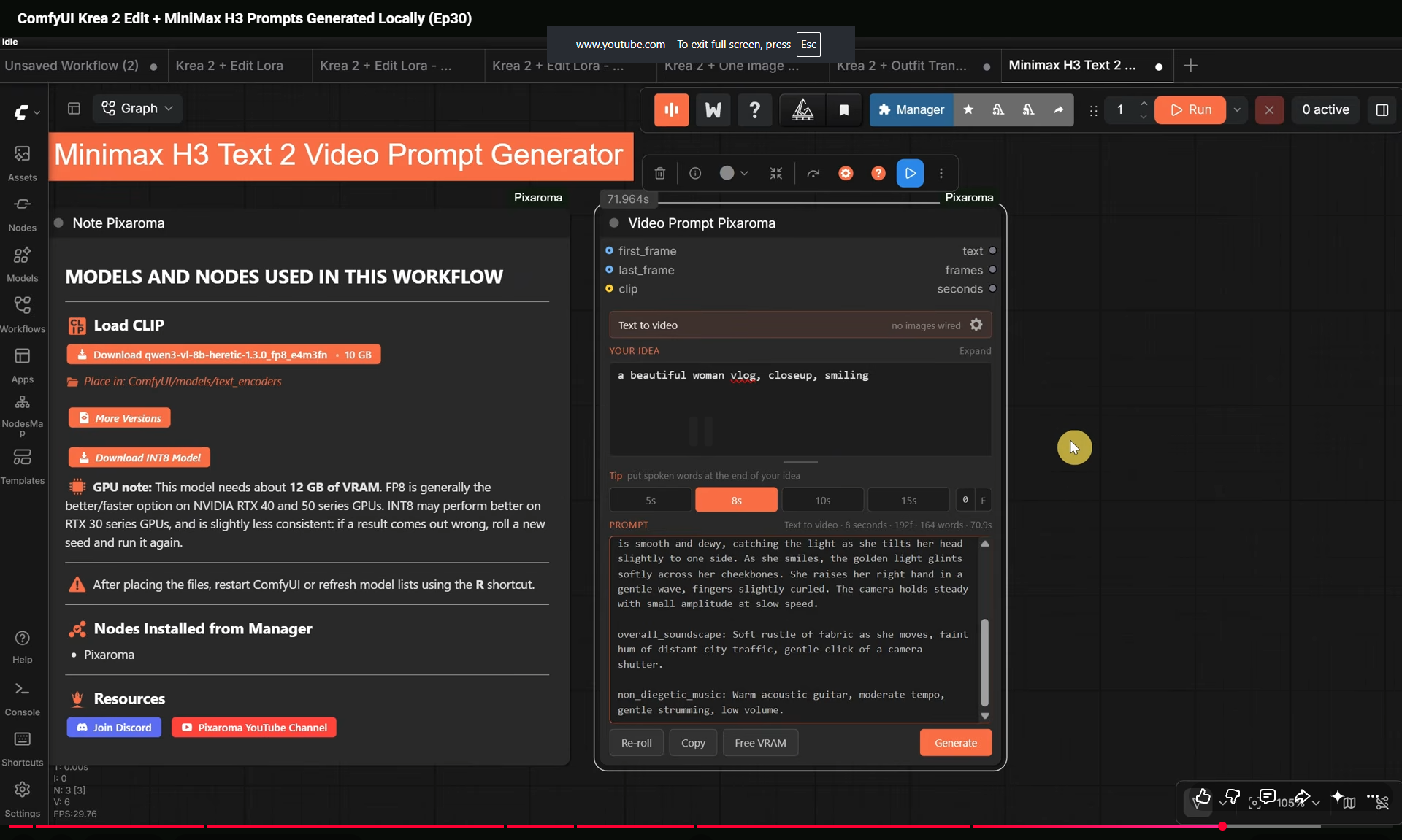Run the node with blue play icon

pos(910,173)
